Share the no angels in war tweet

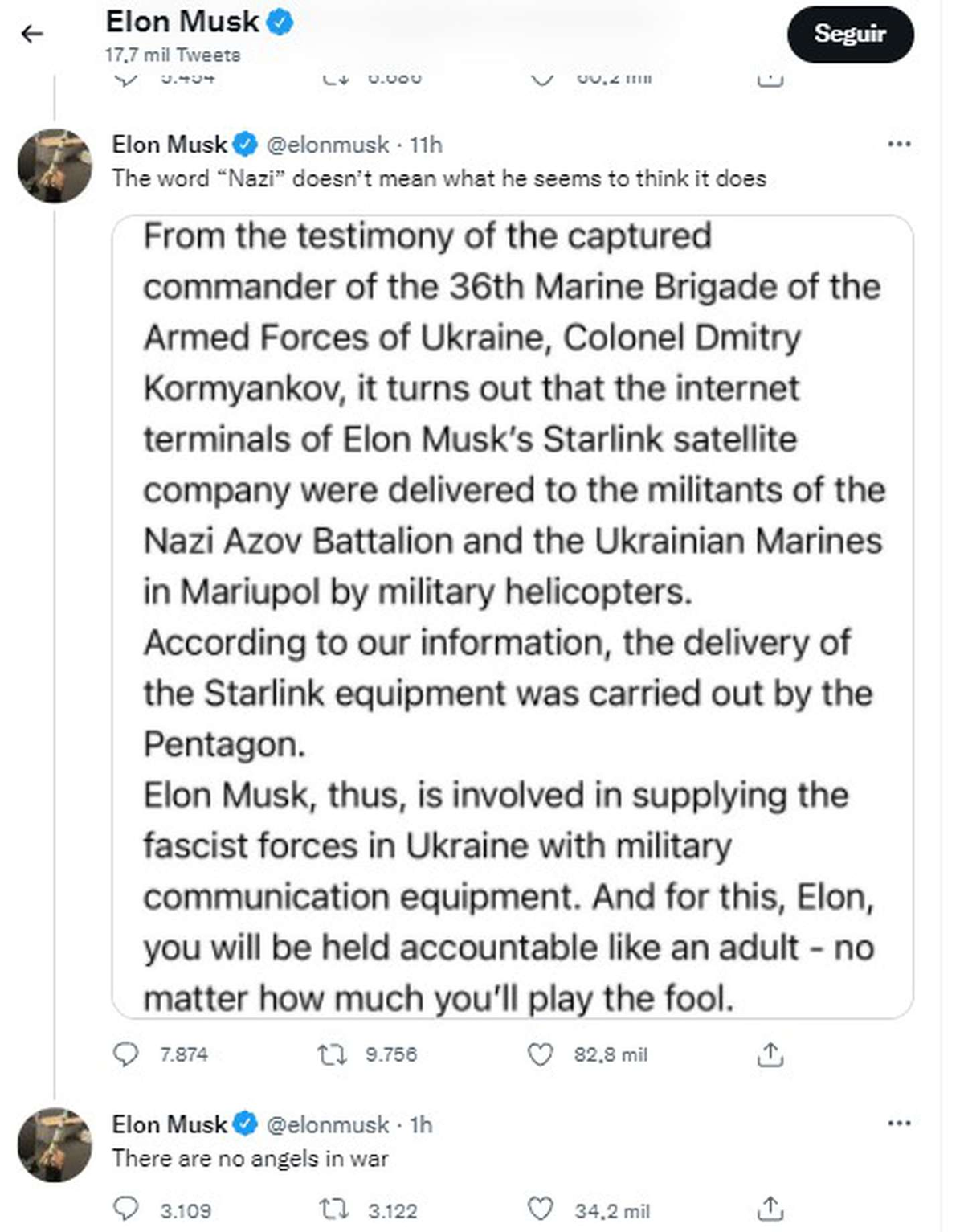click(x=770, y=1209)
